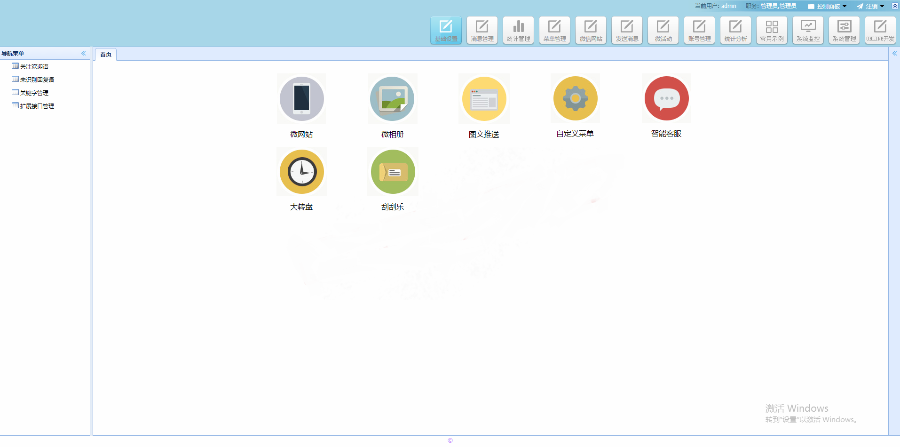
Task: Open the 发送消息 toolbar module
Action: (x=627, y=30)
